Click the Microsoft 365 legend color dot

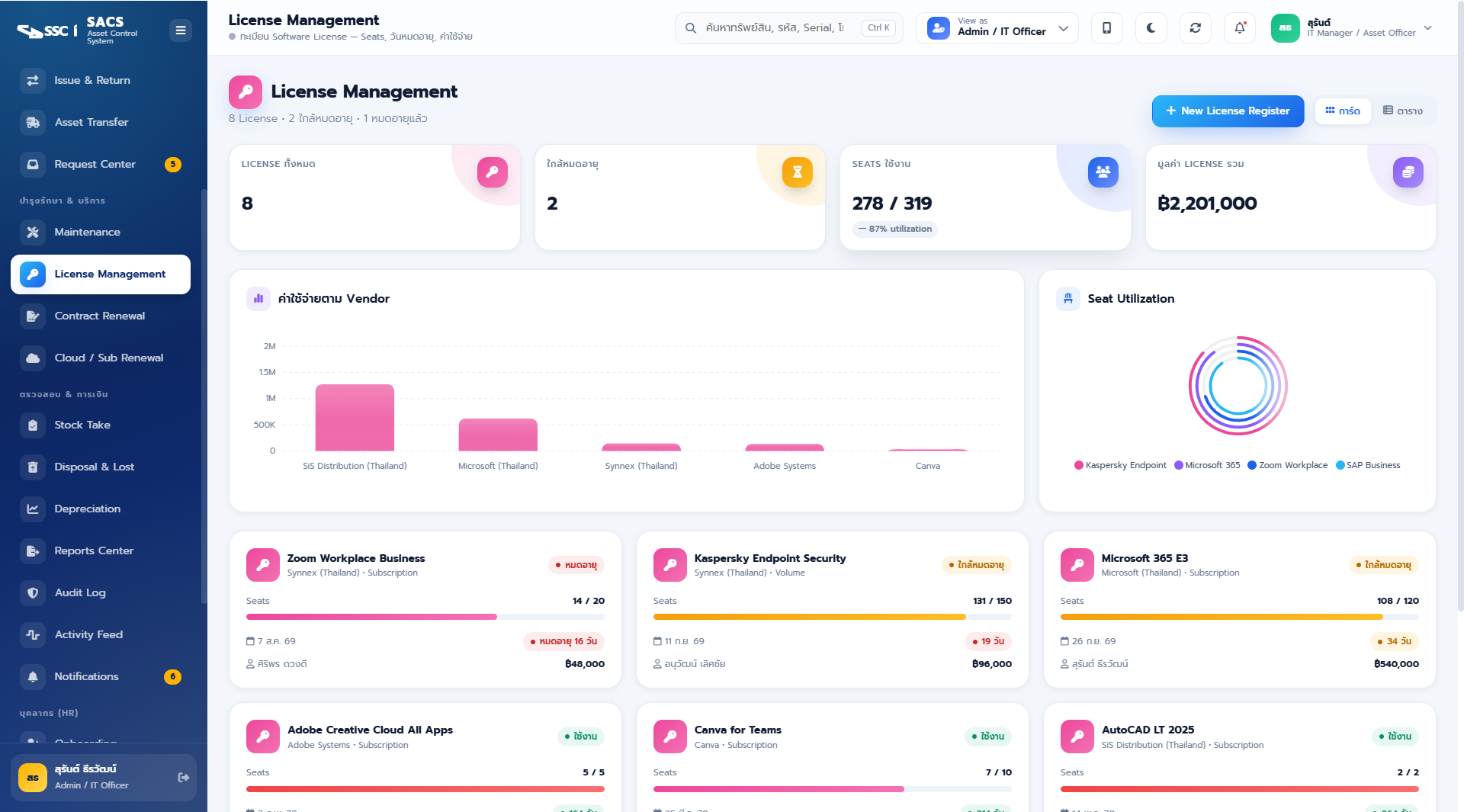[x=1179, y=465]
